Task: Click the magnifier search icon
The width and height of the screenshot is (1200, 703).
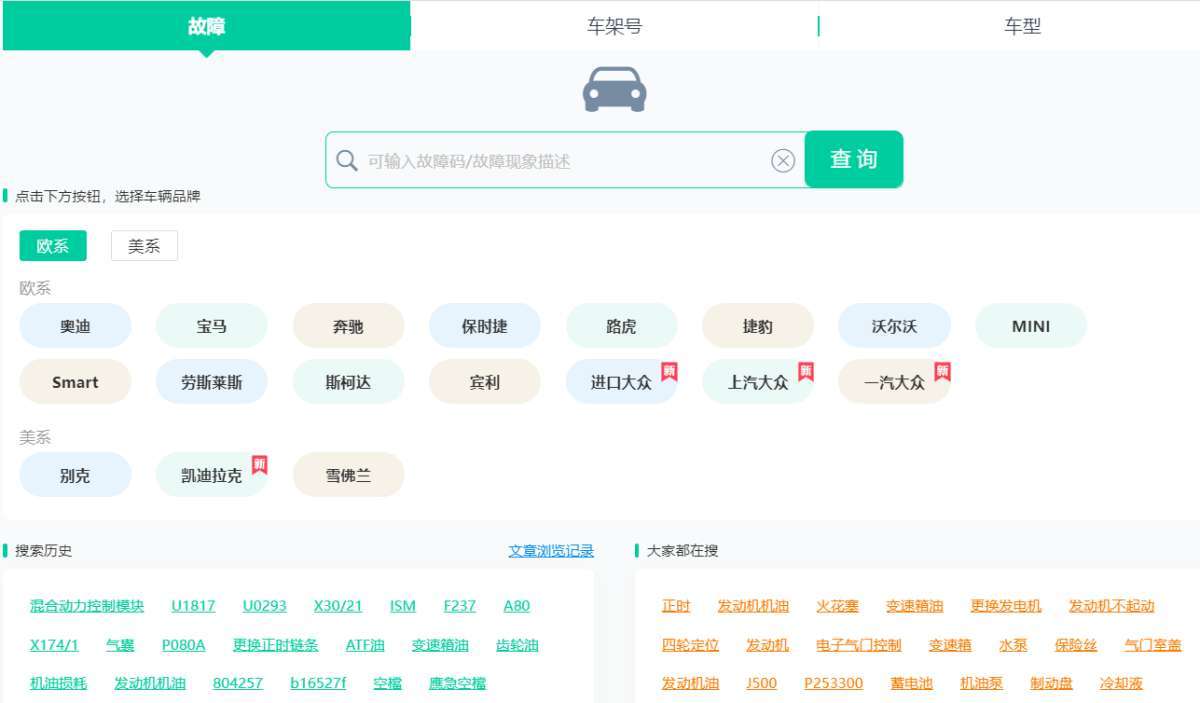Action: tap(346, 160)
